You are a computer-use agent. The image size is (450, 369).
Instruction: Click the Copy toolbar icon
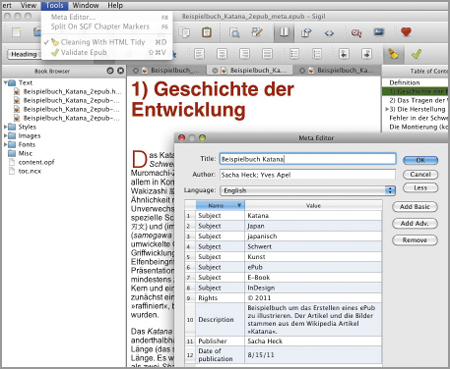tap(184, 32)
